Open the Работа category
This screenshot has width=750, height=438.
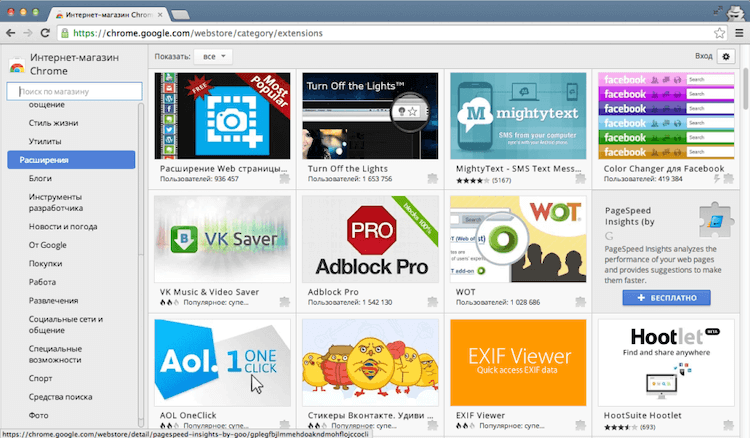point(42,282)
